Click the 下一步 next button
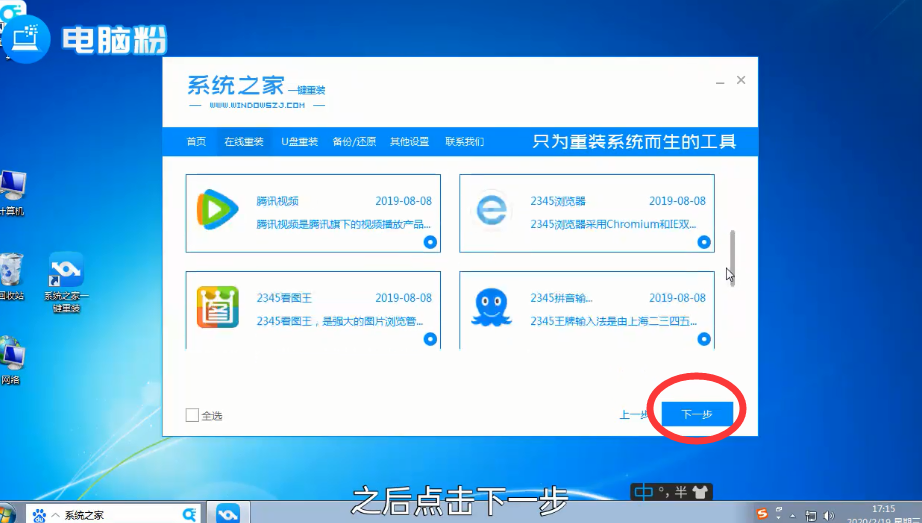Viewport: 922px width, 523px height. tap(697, 414)
